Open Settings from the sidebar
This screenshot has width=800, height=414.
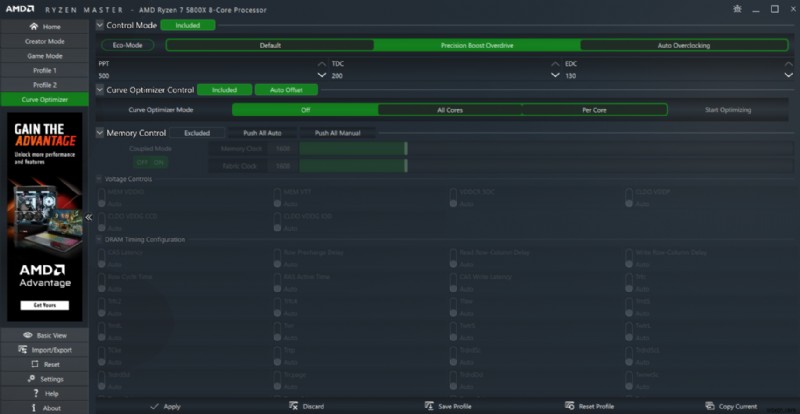[x=44, y=379]
